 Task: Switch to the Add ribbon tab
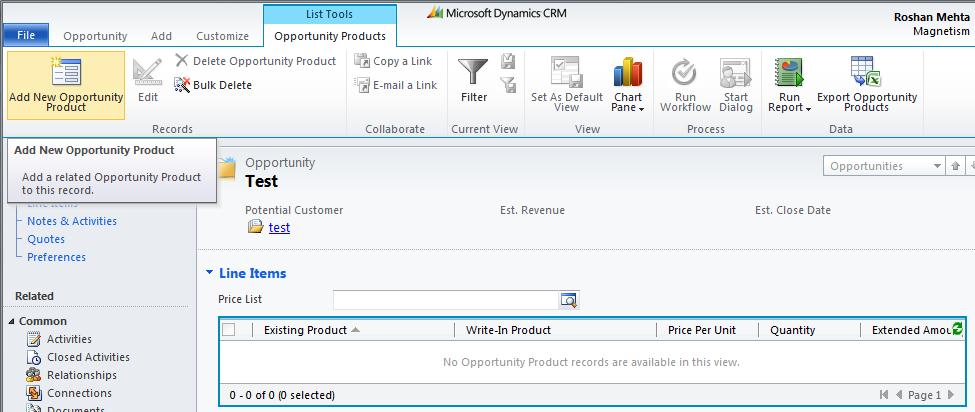[162, 36]
